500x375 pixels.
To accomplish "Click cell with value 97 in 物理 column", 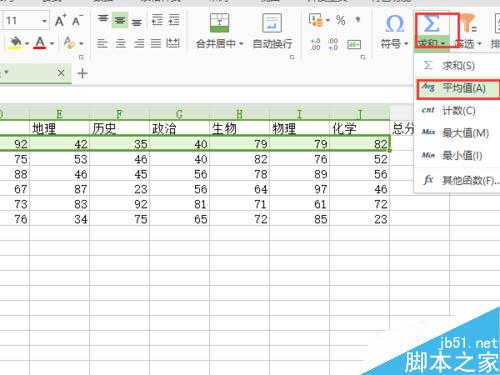I will (x=299, y=189).
